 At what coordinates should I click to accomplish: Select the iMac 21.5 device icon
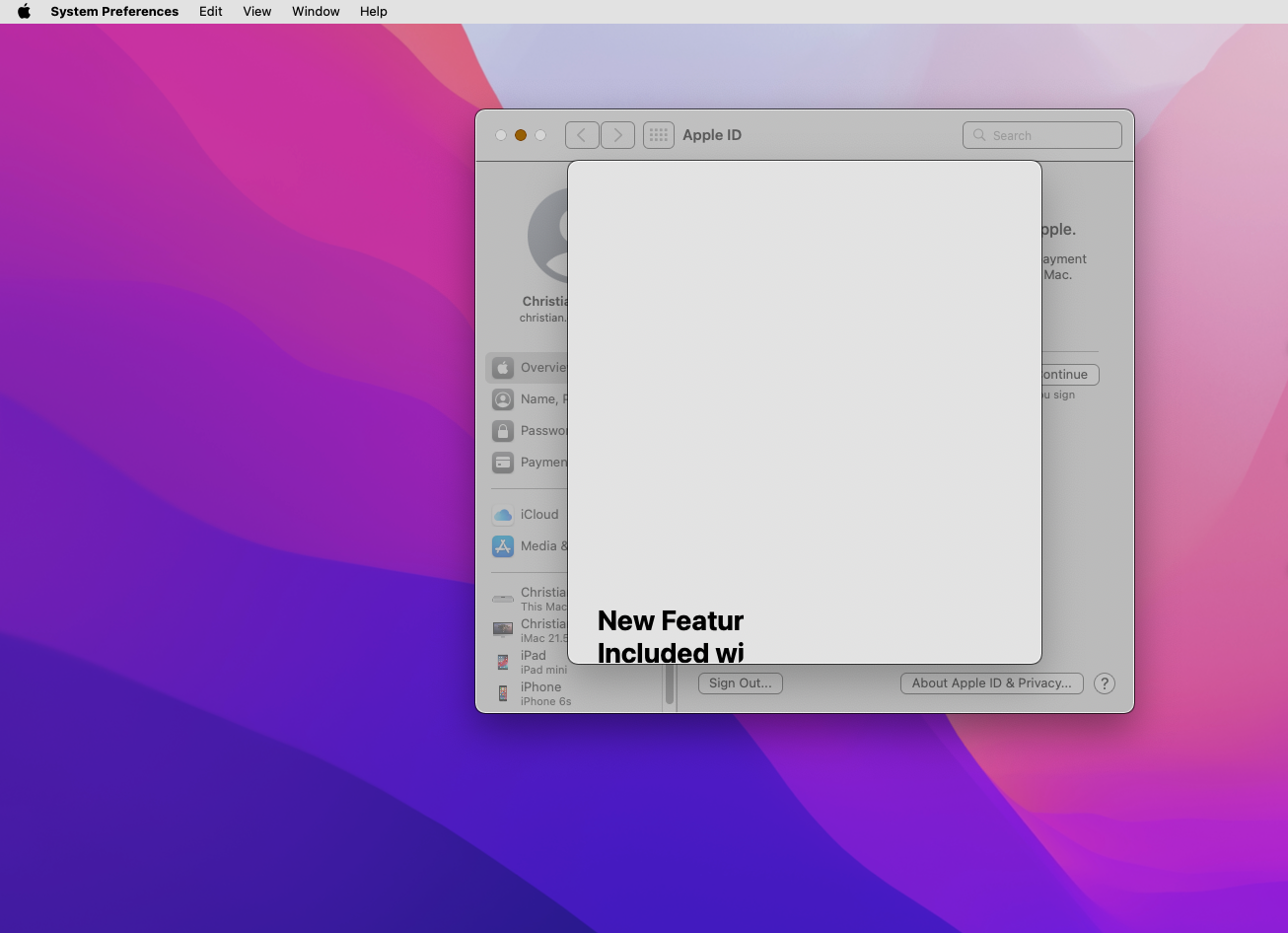[503, 630]
